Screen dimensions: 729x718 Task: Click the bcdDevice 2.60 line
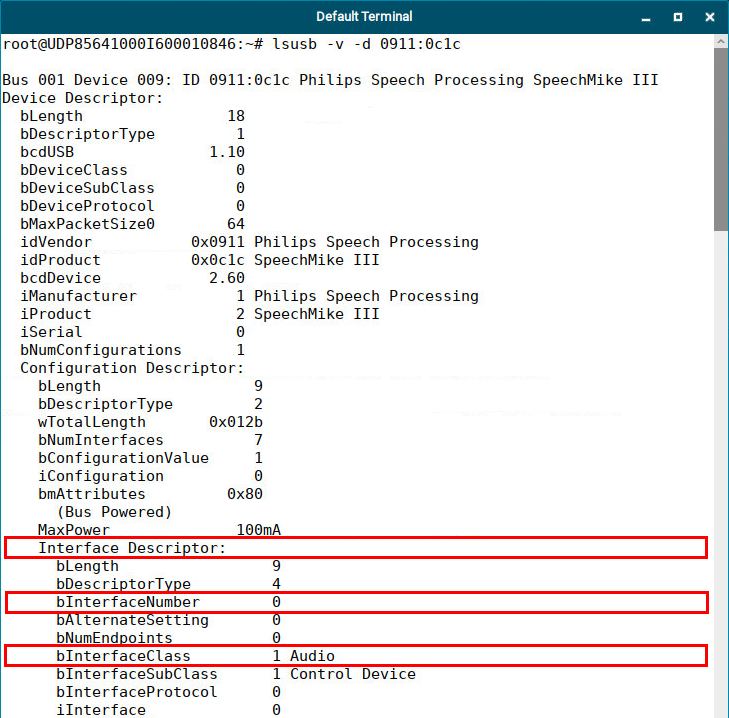pyautogui.click(x=133, y=278)
